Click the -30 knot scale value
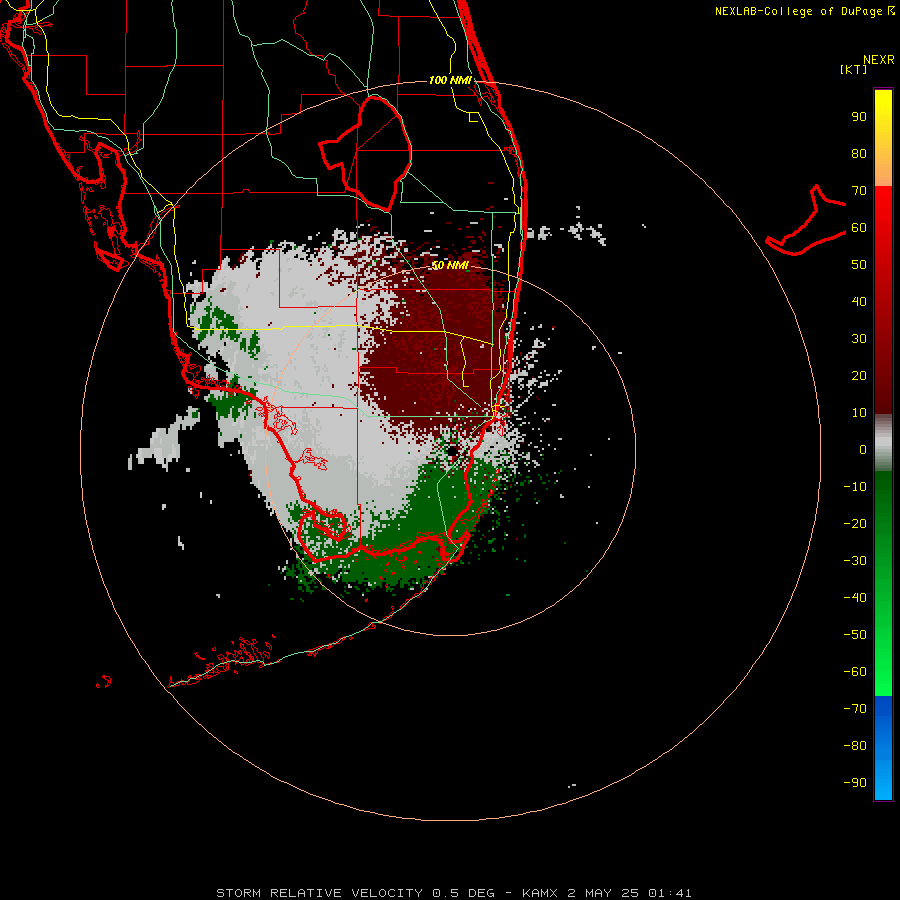 tap(855, 561)
